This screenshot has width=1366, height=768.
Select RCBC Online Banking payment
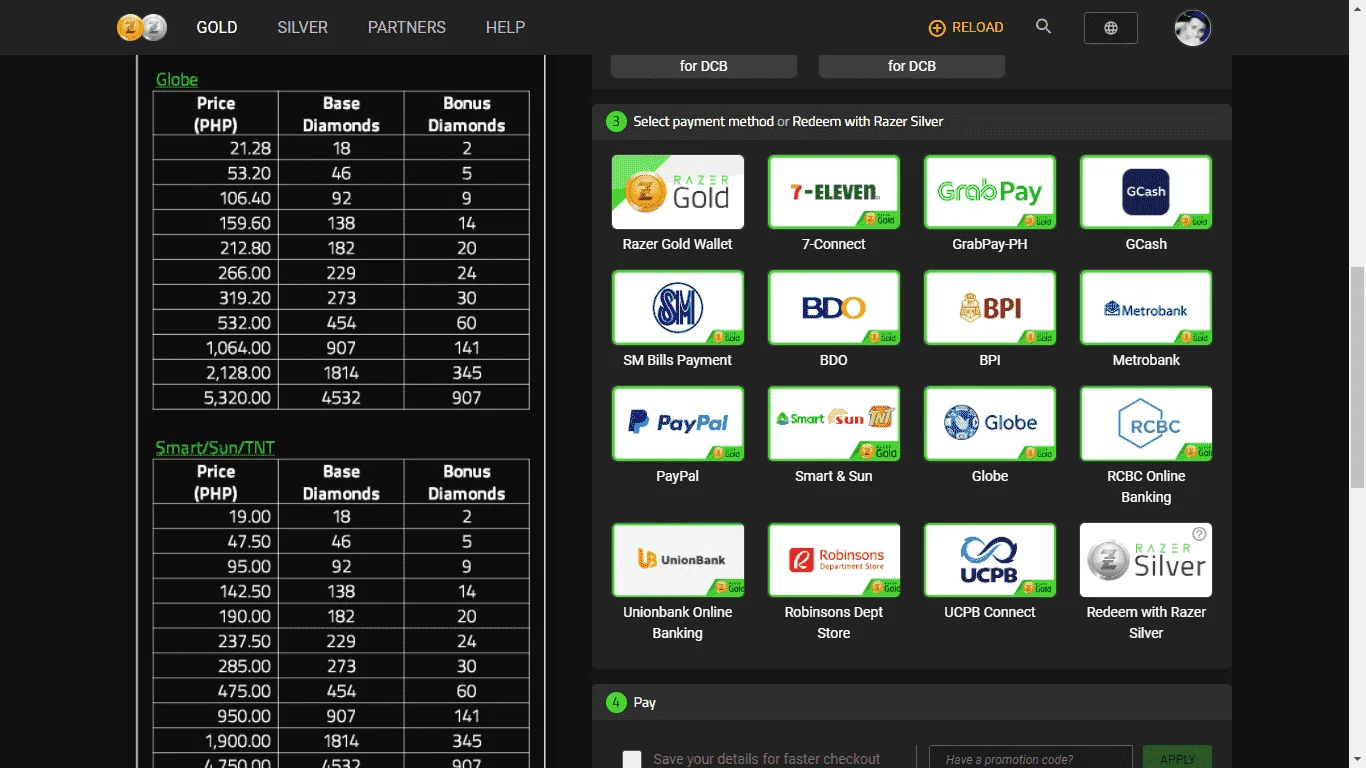[1146, 424]
